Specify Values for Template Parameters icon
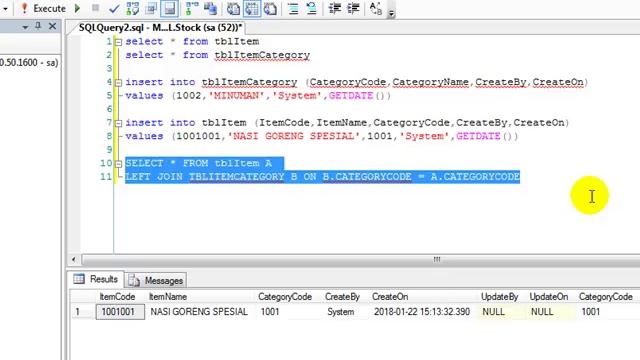This screenshot has height=360, width=640. tap(375, 8)
